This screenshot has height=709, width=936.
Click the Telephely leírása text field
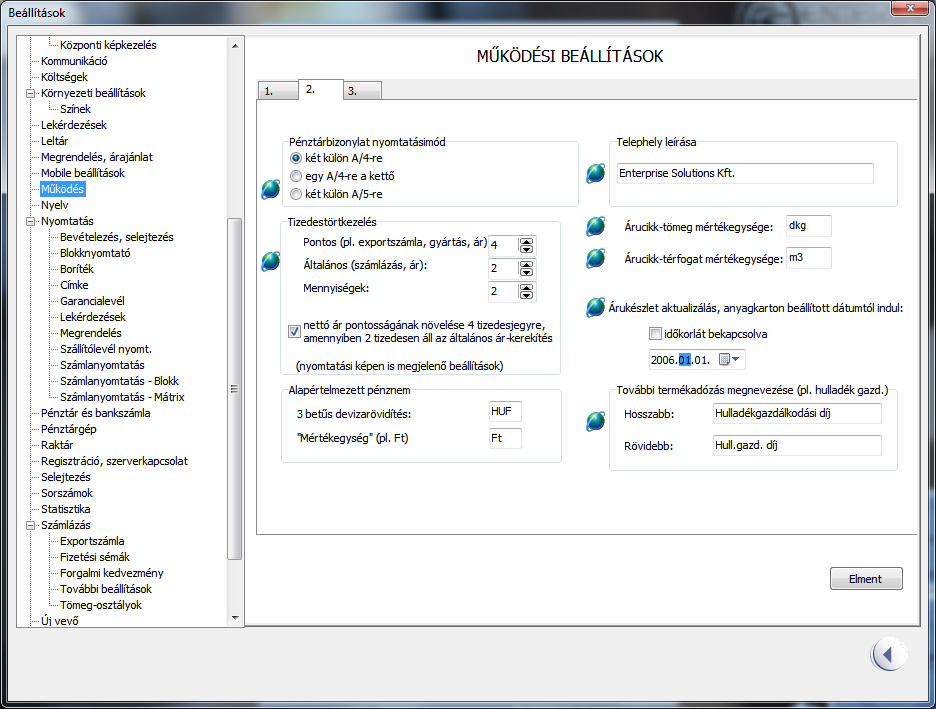[745, 173]
